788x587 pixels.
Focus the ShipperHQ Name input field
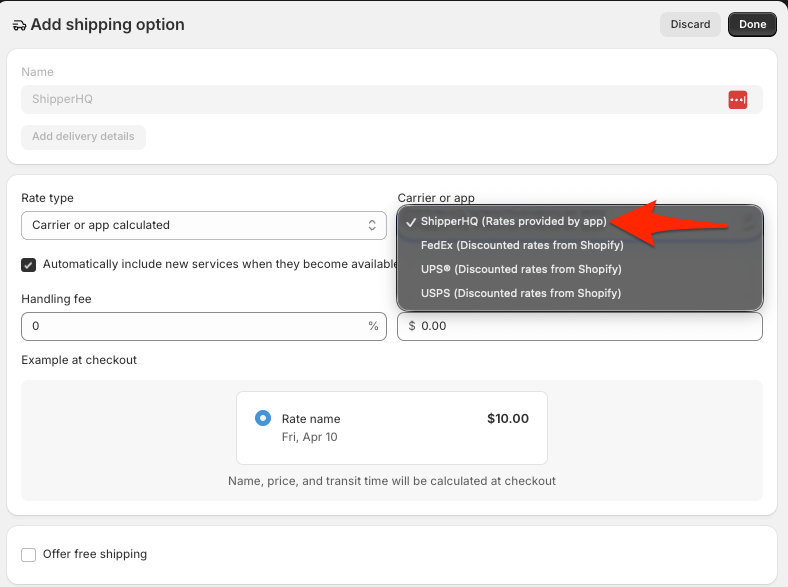[370, 99]
